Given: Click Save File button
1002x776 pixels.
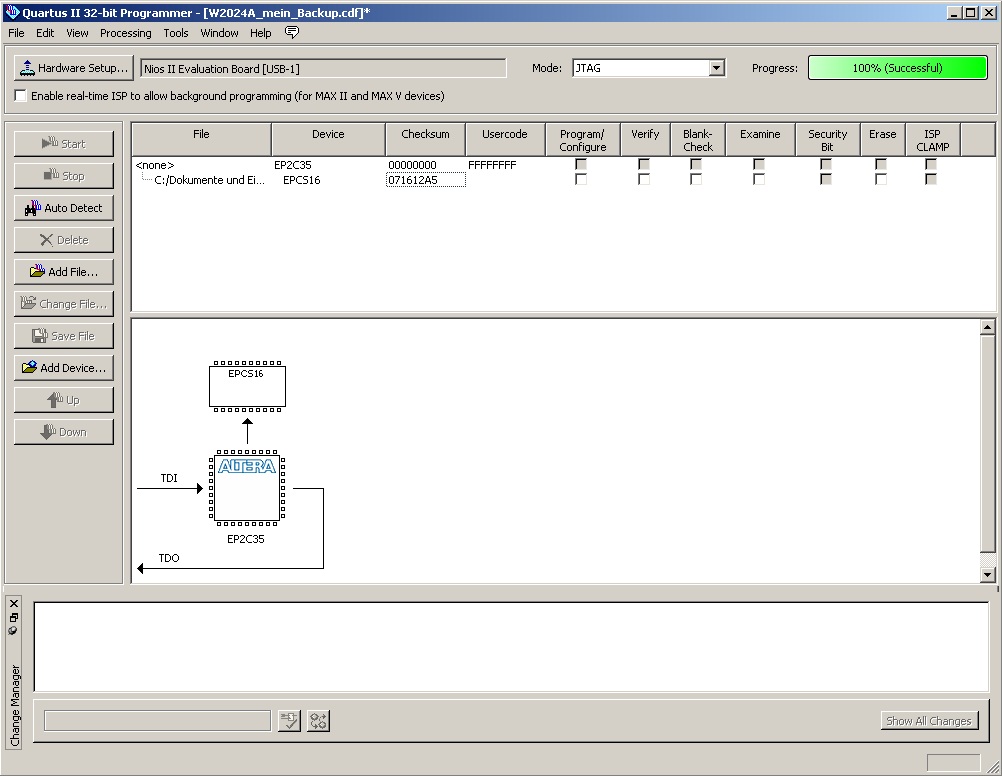Looking at the screenshot, I should 64,336.
